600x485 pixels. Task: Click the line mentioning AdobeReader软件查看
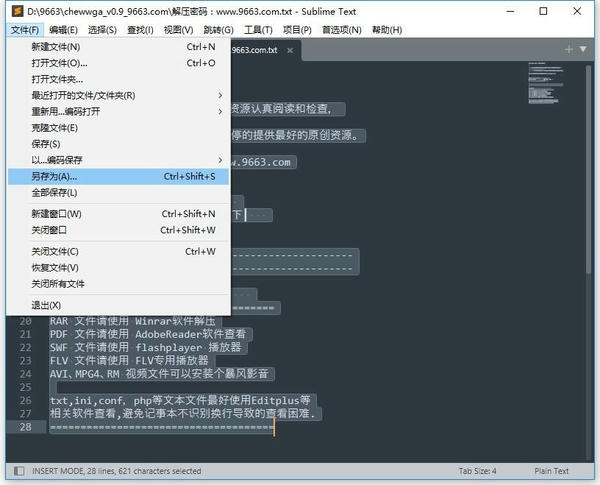tap(148, 334)
